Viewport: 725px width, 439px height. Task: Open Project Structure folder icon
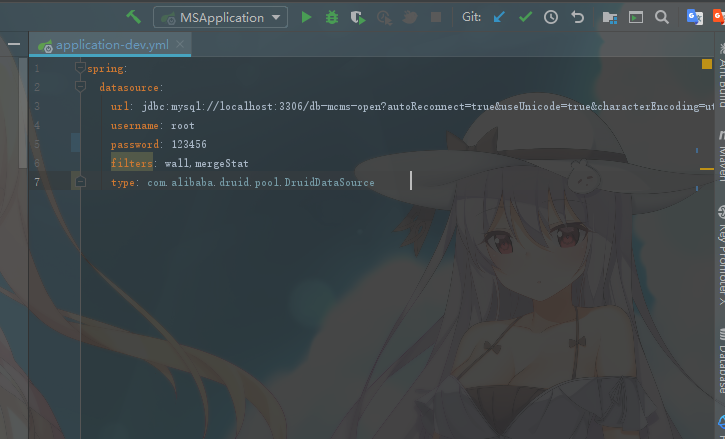click(x=610, y=18)
